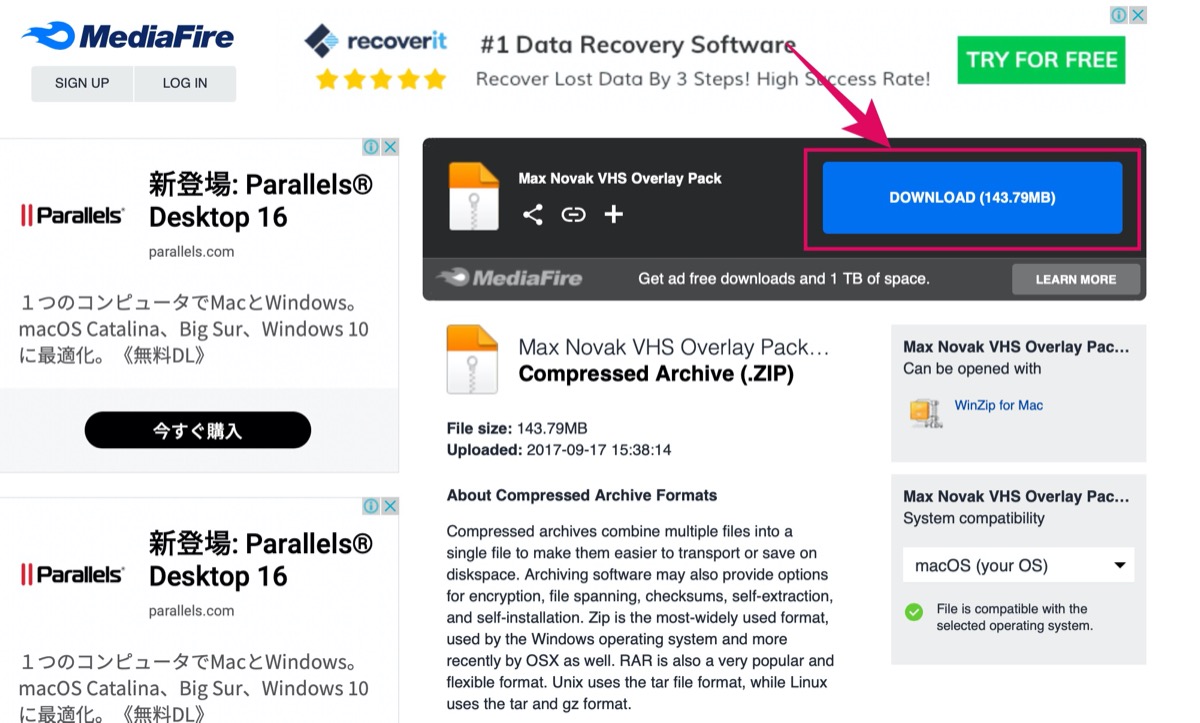Click the 'Uploaded: 2017-09-17 15:38:14' text
Screen dimensions: 1200x723
(559, 450)
